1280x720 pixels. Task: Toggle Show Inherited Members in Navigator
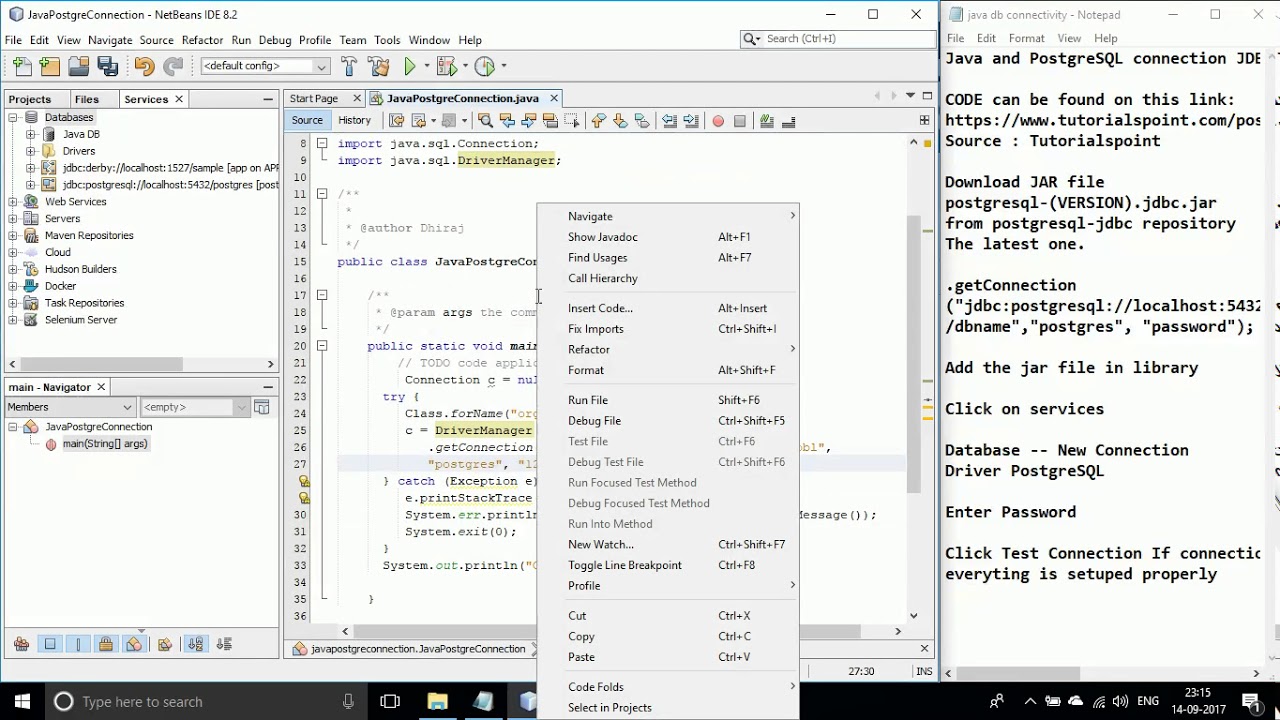click(x=21, y=644)
